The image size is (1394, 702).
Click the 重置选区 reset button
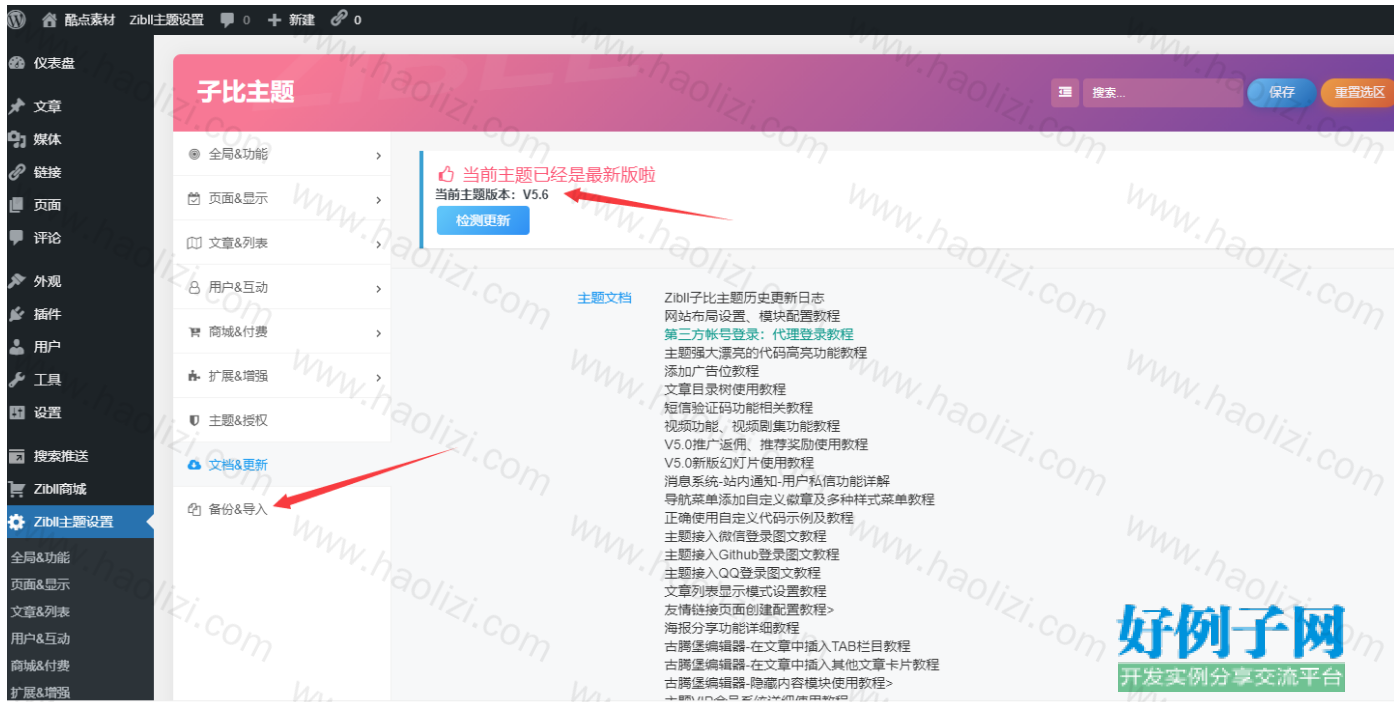pyautogui.click(x=1358, y=92)
